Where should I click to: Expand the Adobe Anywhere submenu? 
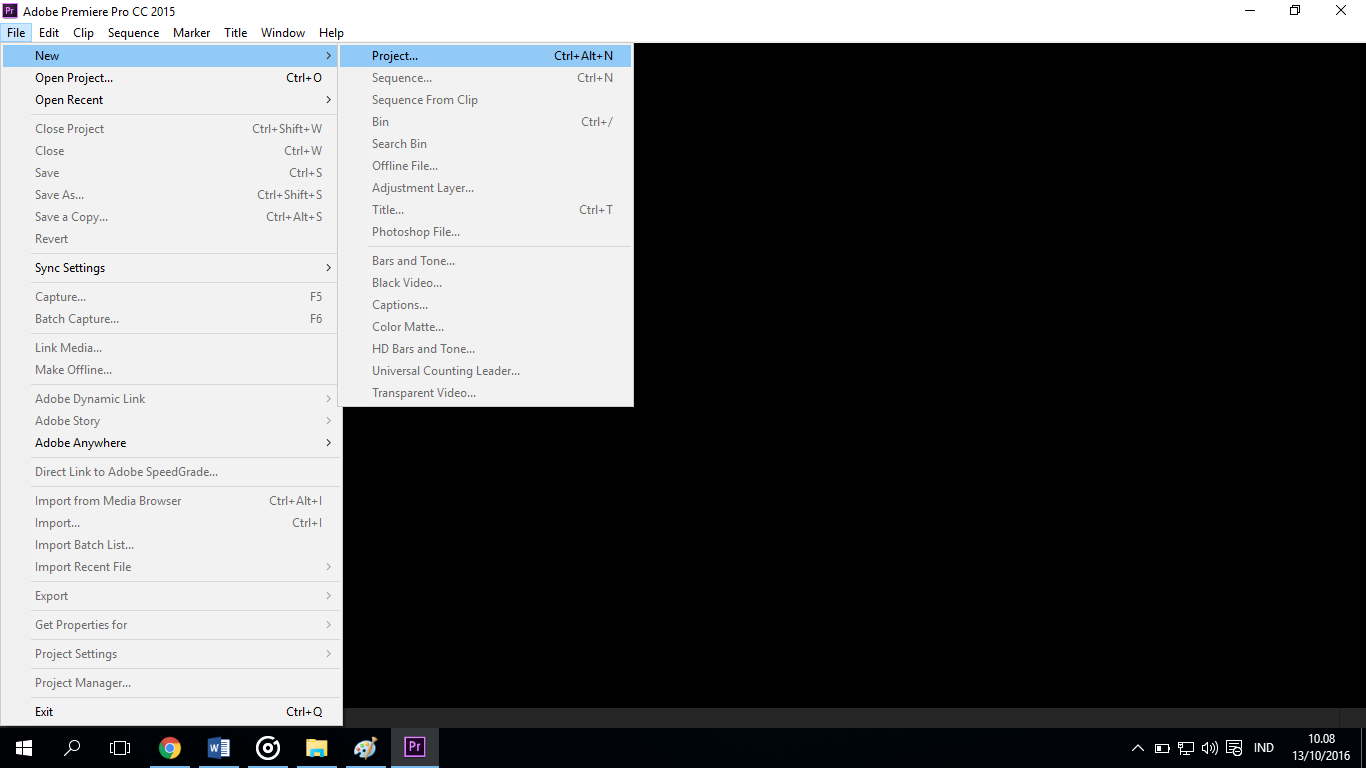click(x=172, y=443)
